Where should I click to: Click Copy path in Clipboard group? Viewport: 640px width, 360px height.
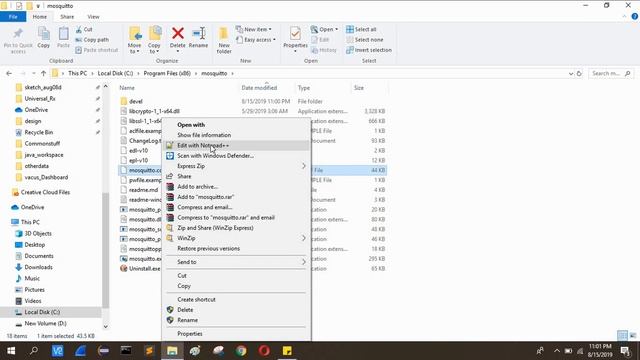point(92,40)
